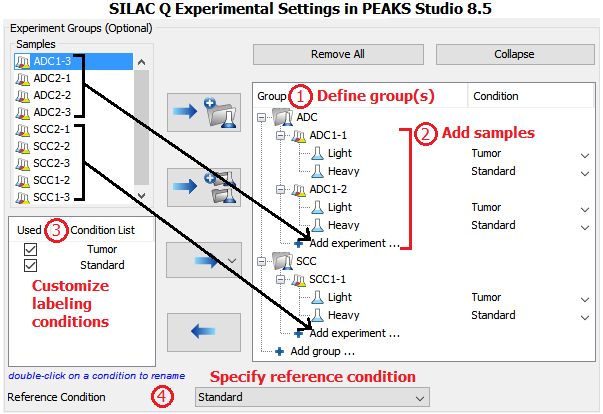Screen dimensions: 603x414
Task: Select the ADC1-1 tree label
Action: tap(328, 135)
